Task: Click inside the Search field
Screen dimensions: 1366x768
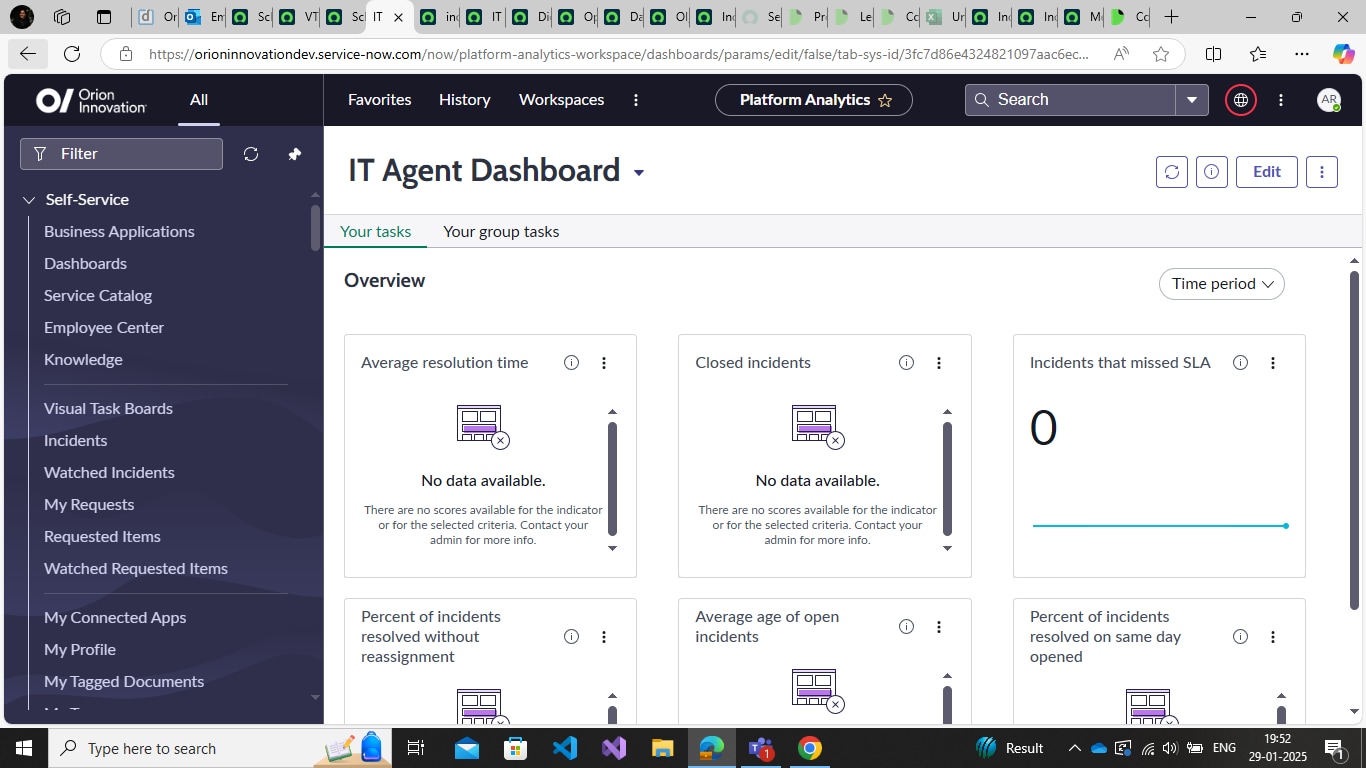Action: [1070, 100]
